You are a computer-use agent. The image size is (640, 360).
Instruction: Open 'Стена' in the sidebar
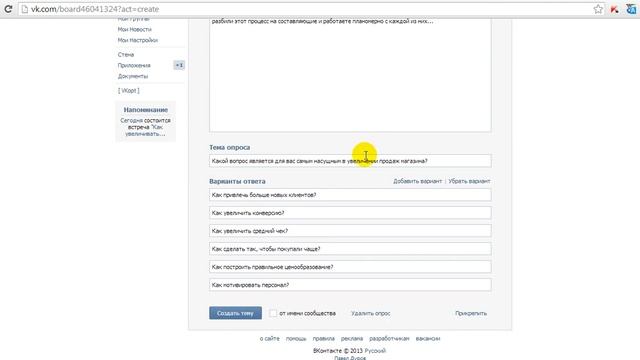pyautogui.click(x=126, y=54)
